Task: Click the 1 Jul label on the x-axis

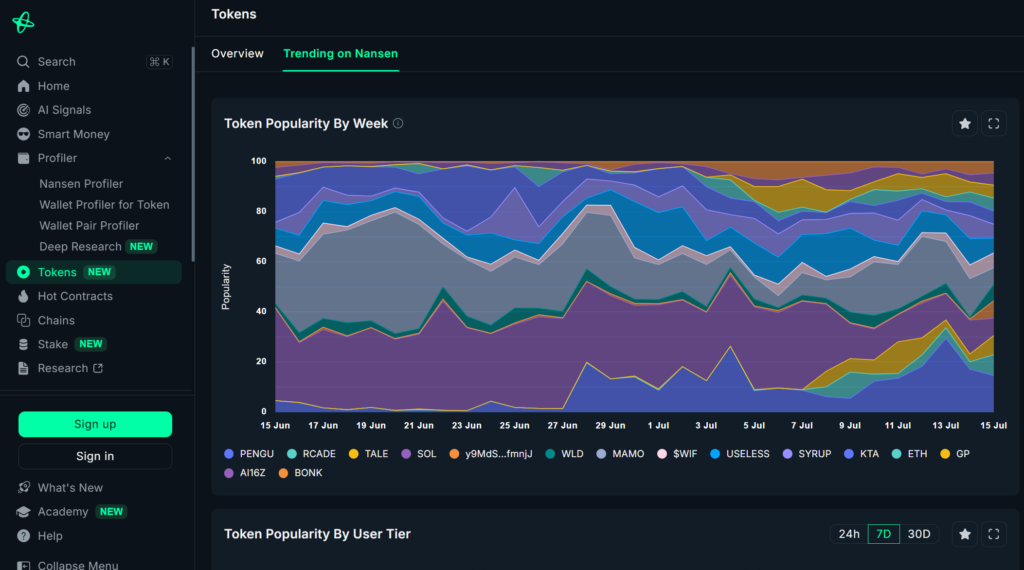Action: 658,426
